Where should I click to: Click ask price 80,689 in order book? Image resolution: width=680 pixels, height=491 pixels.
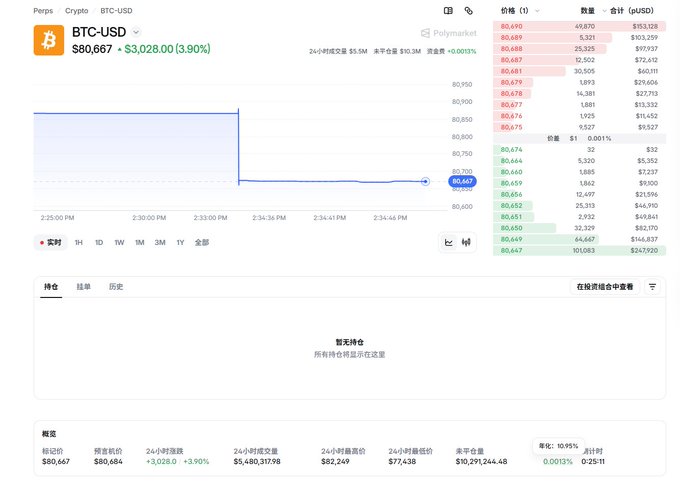pyautogui.click(x=511, y=38)
